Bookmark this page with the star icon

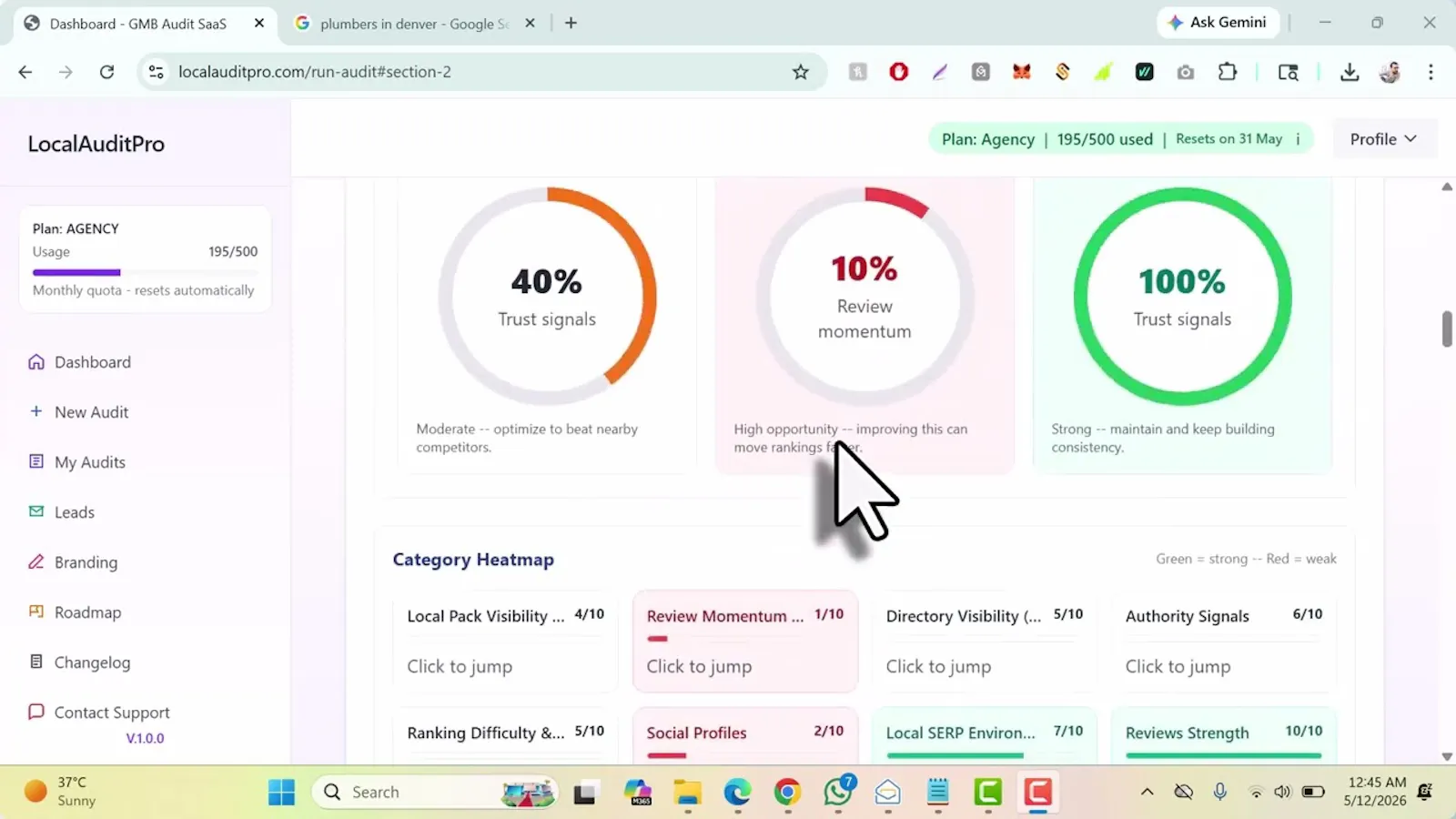click(801, 72)
